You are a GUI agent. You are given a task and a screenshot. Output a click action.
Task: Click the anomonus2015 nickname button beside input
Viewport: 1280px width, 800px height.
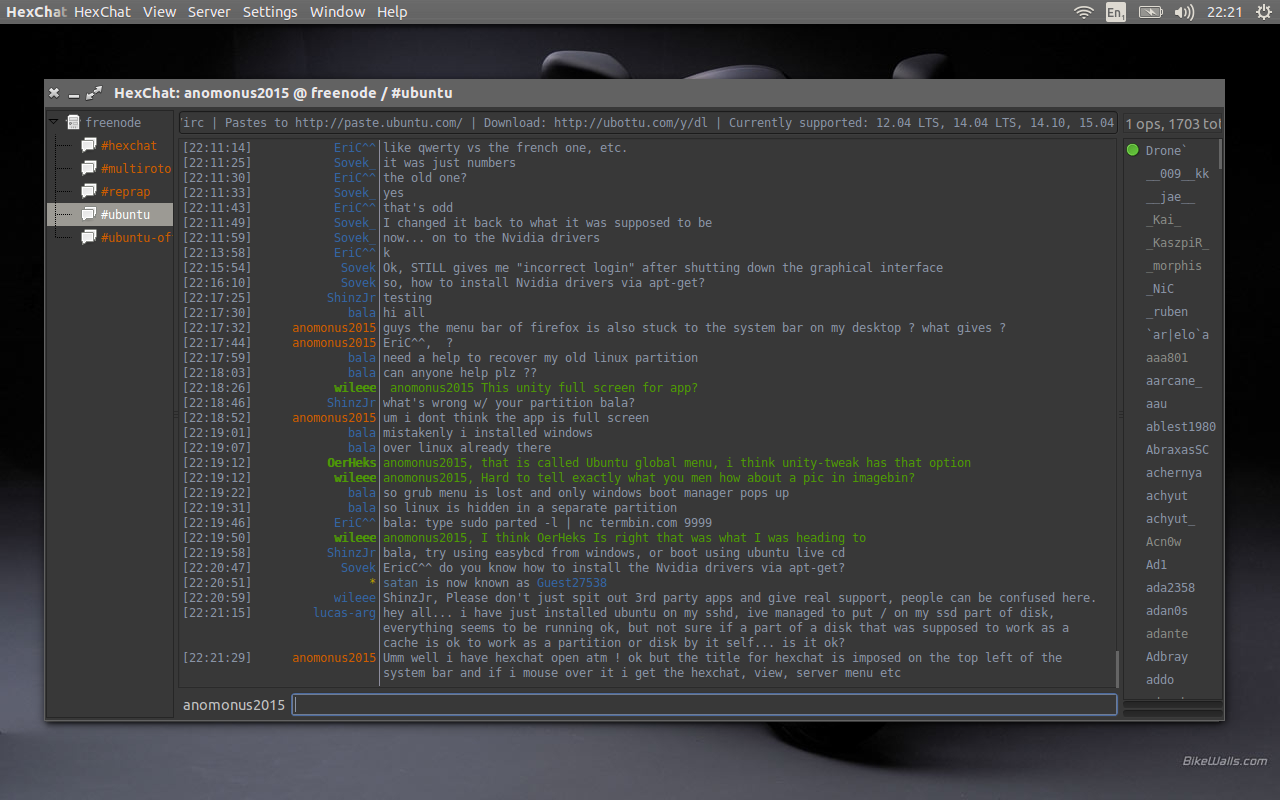[234, 705]
